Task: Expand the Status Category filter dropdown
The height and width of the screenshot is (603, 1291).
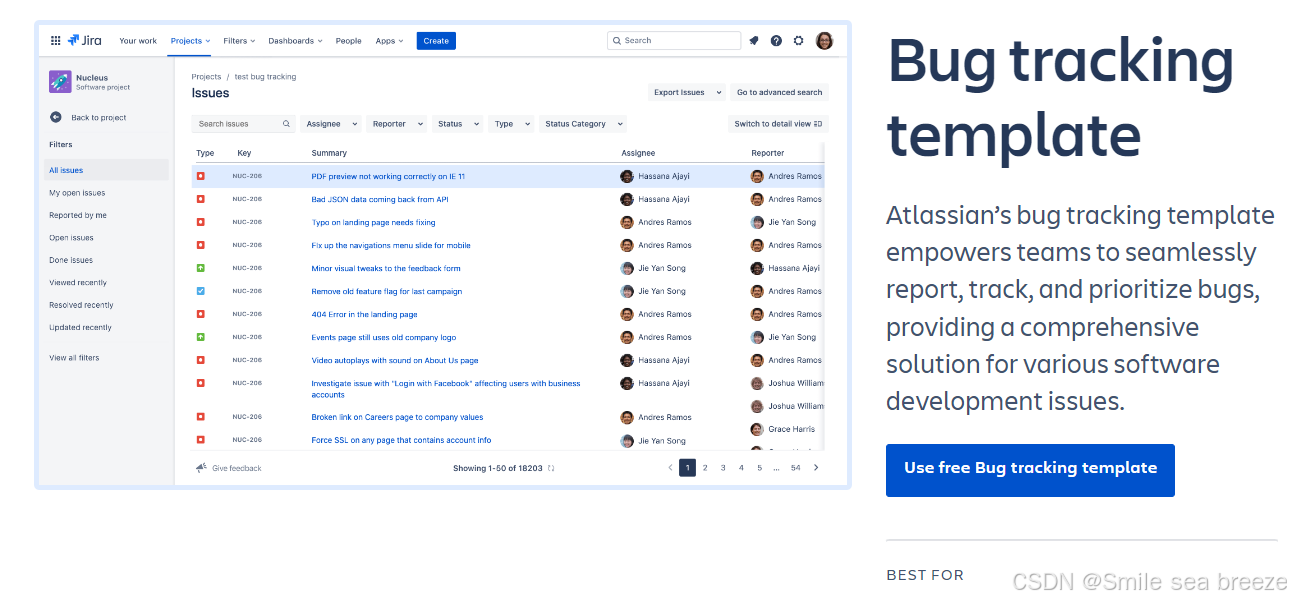Action: [x=583, y=124]
